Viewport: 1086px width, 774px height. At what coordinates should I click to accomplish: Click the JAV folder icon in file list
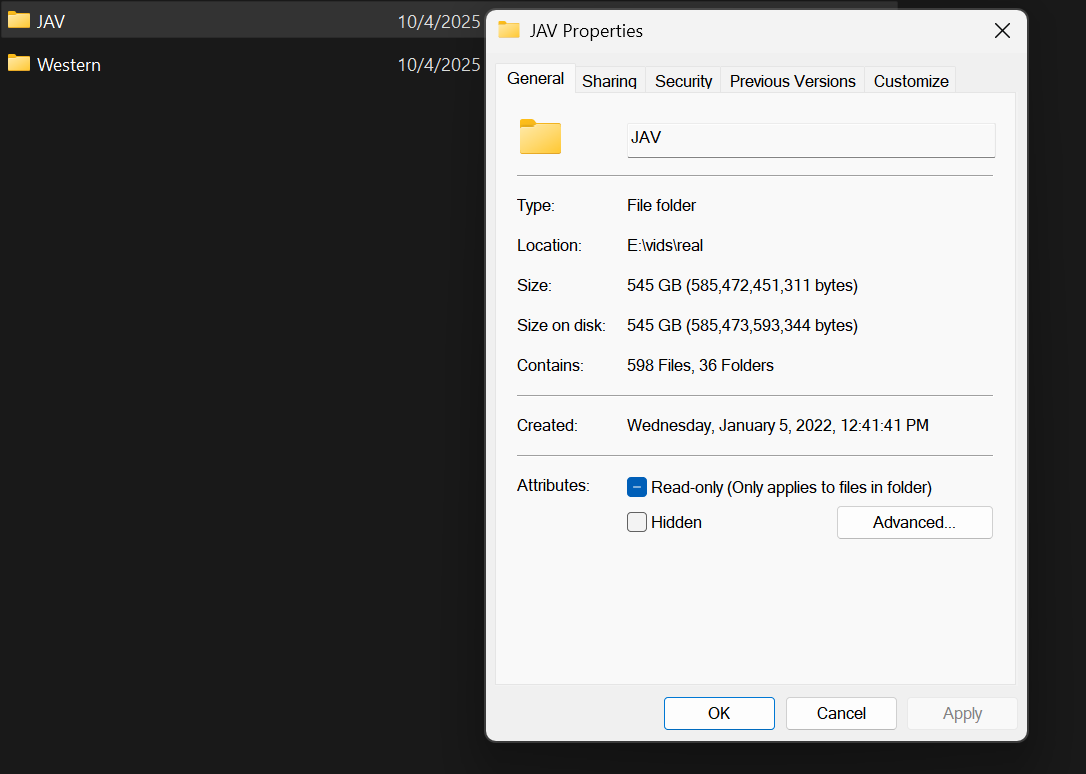tap(19, 21)
